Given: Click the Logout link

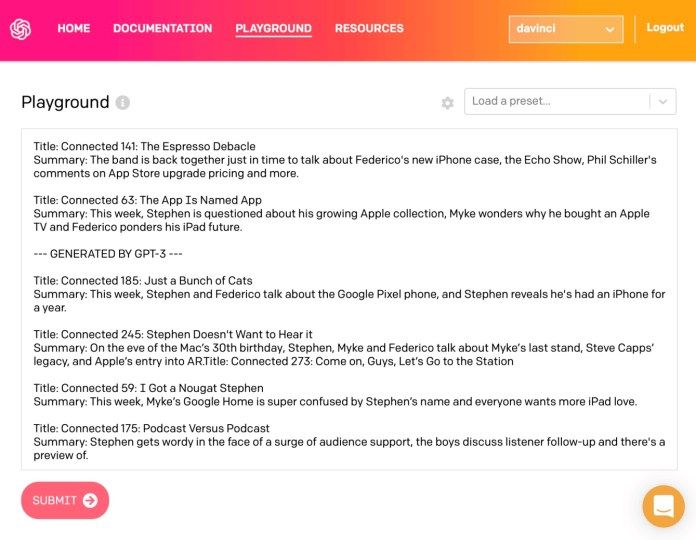Looking at the screenshot, I should (665, 28).
